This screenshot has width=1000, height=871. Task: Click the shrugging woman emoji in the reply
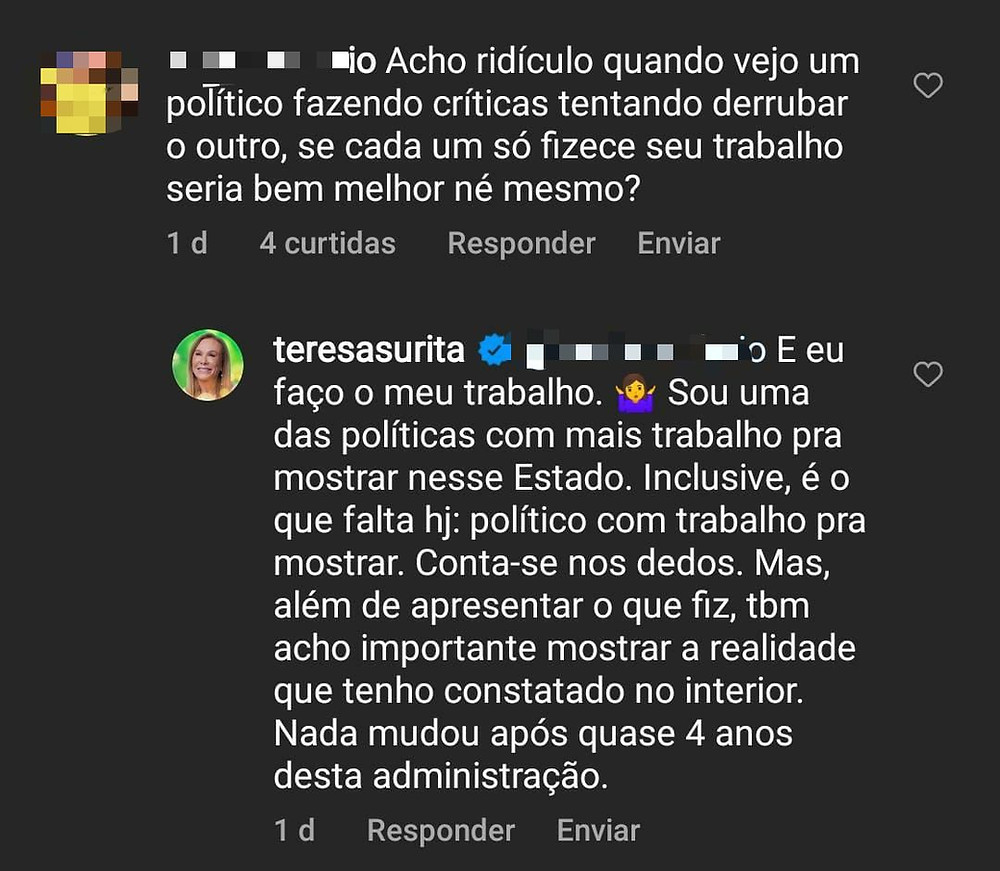pyautogui.click(x=635, y=393)
